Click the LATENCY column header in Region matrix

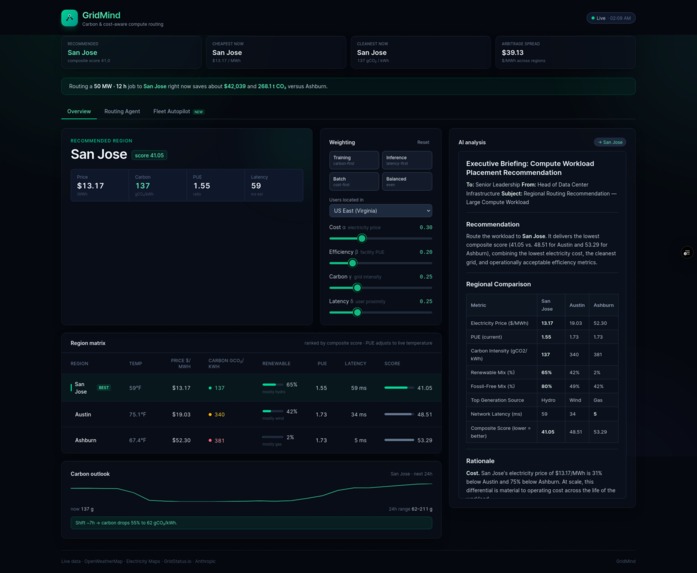pos(356,364)
